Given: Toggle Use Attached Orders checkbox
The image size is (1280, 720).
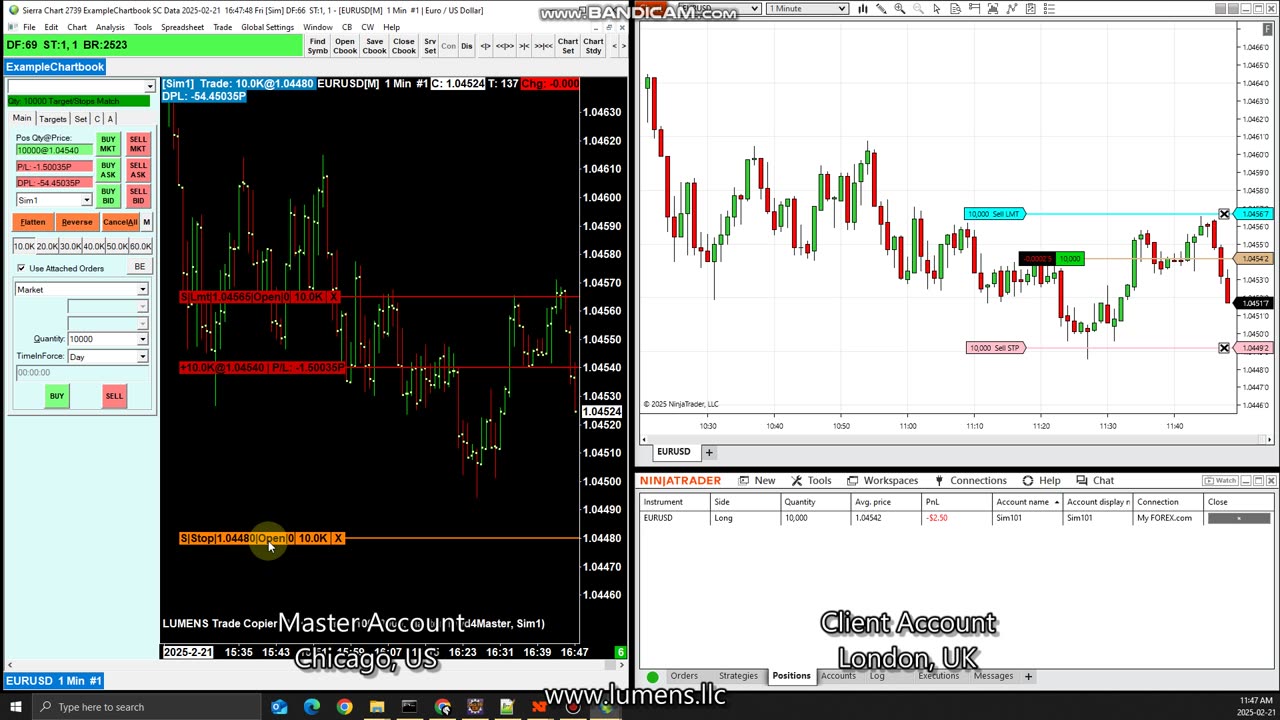Looking at the screenshot, I should (21, 268).
